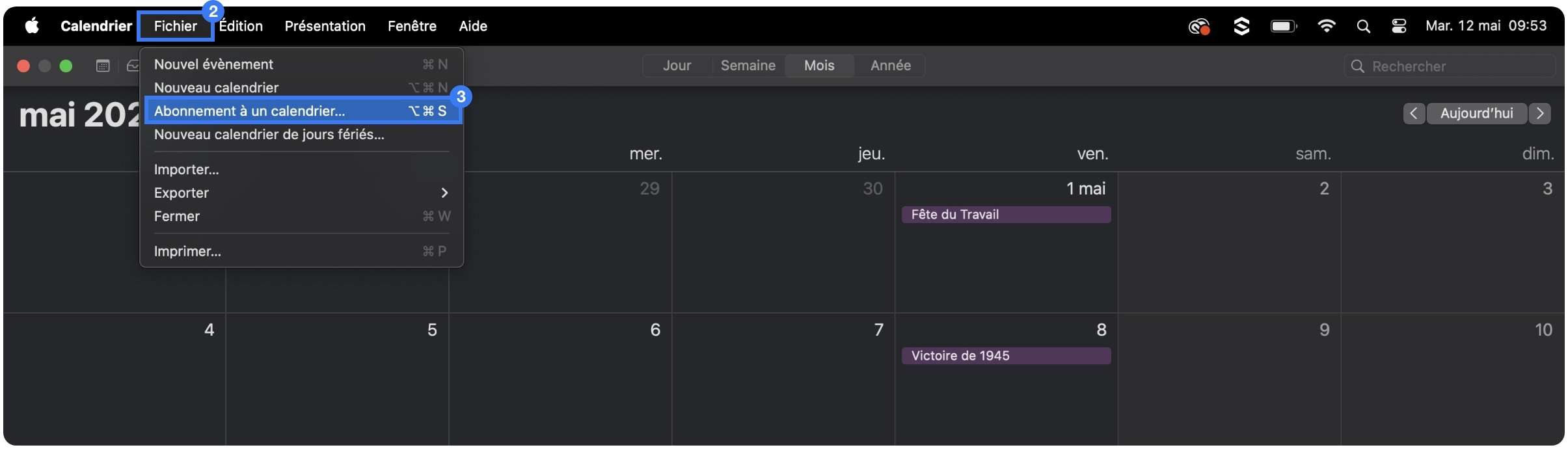Viewport: 1568px width, 454px height.
Task: Zoom the window with the green button
Action: (x=66, y=66)
